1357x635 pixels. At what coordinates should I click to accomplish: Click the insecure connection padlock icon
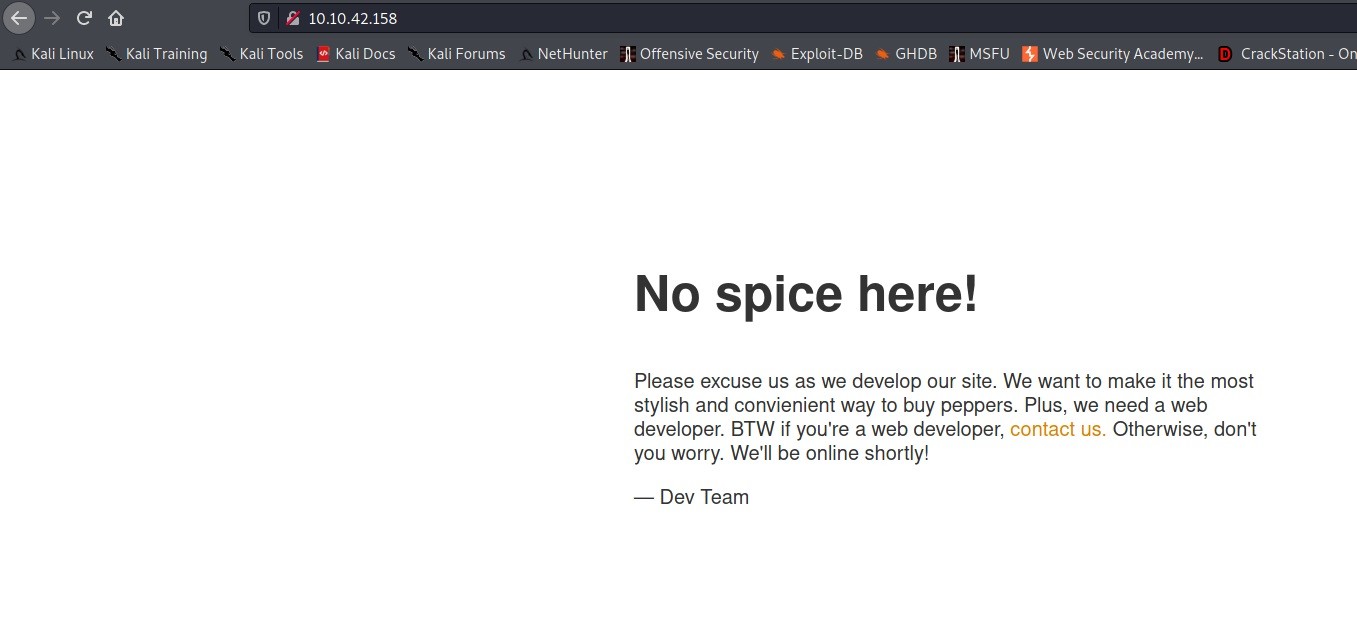click(x=292, y=18)
